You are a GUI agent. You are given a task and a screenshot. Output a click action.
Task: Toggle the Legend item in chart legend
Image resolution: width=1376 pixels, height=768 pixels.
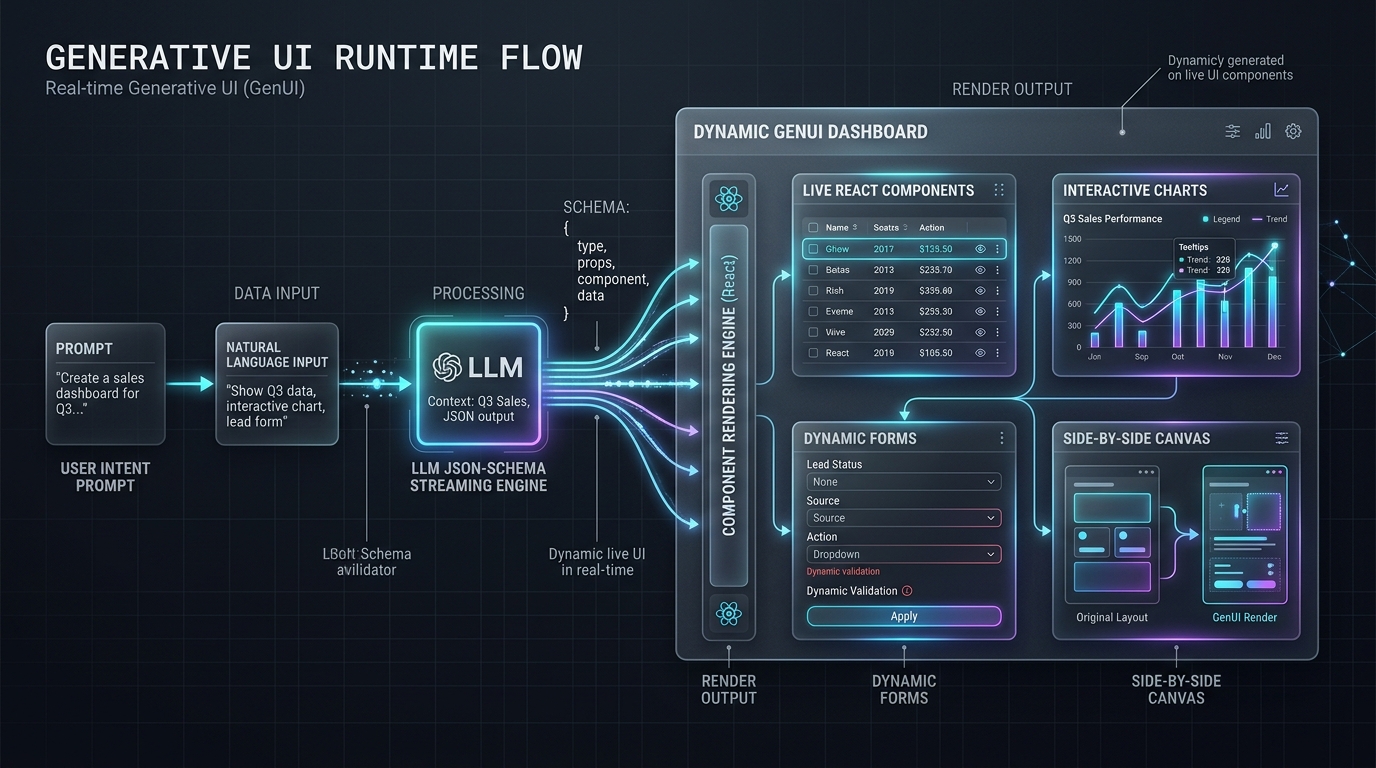click(1220, 219)
